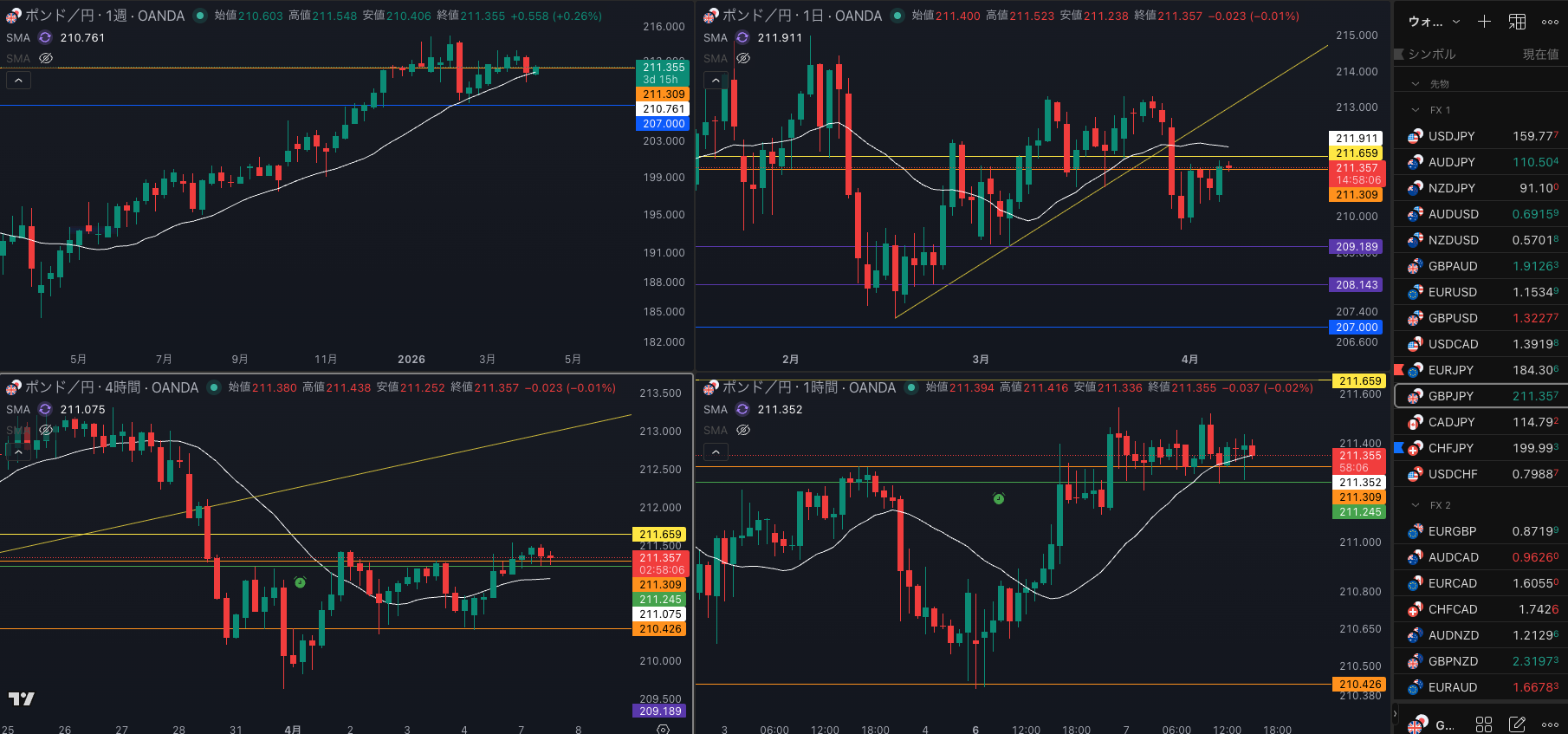Toggle hidden SMA visibility on 1-hour chart
Image resolution: width=1568 pixels, height=734 pixels.
coord(743,430)
